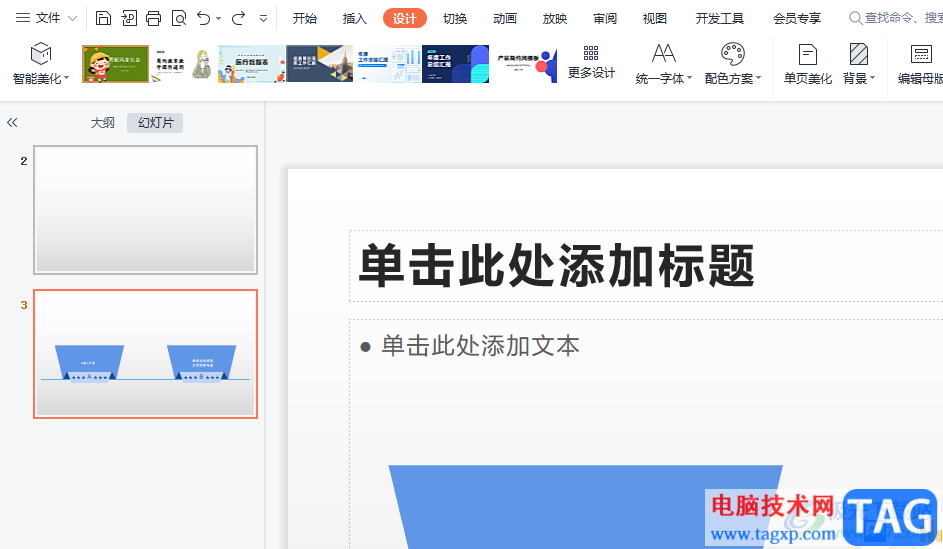Image resolution: width=943 pixels, height=549 pixels.
Task: Click the 单页美化 page icon
Action: pyautogui.click(x=808, y=54)
